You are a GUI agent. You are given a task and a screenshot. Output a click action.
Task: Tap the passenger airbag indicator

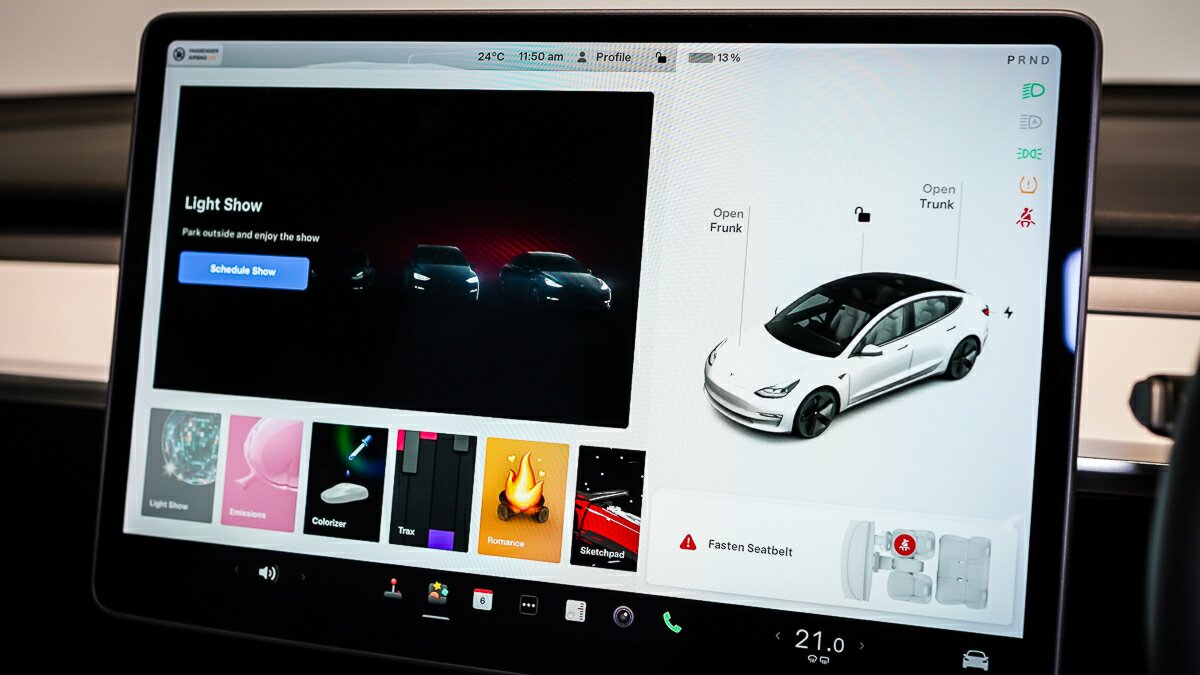196,53
